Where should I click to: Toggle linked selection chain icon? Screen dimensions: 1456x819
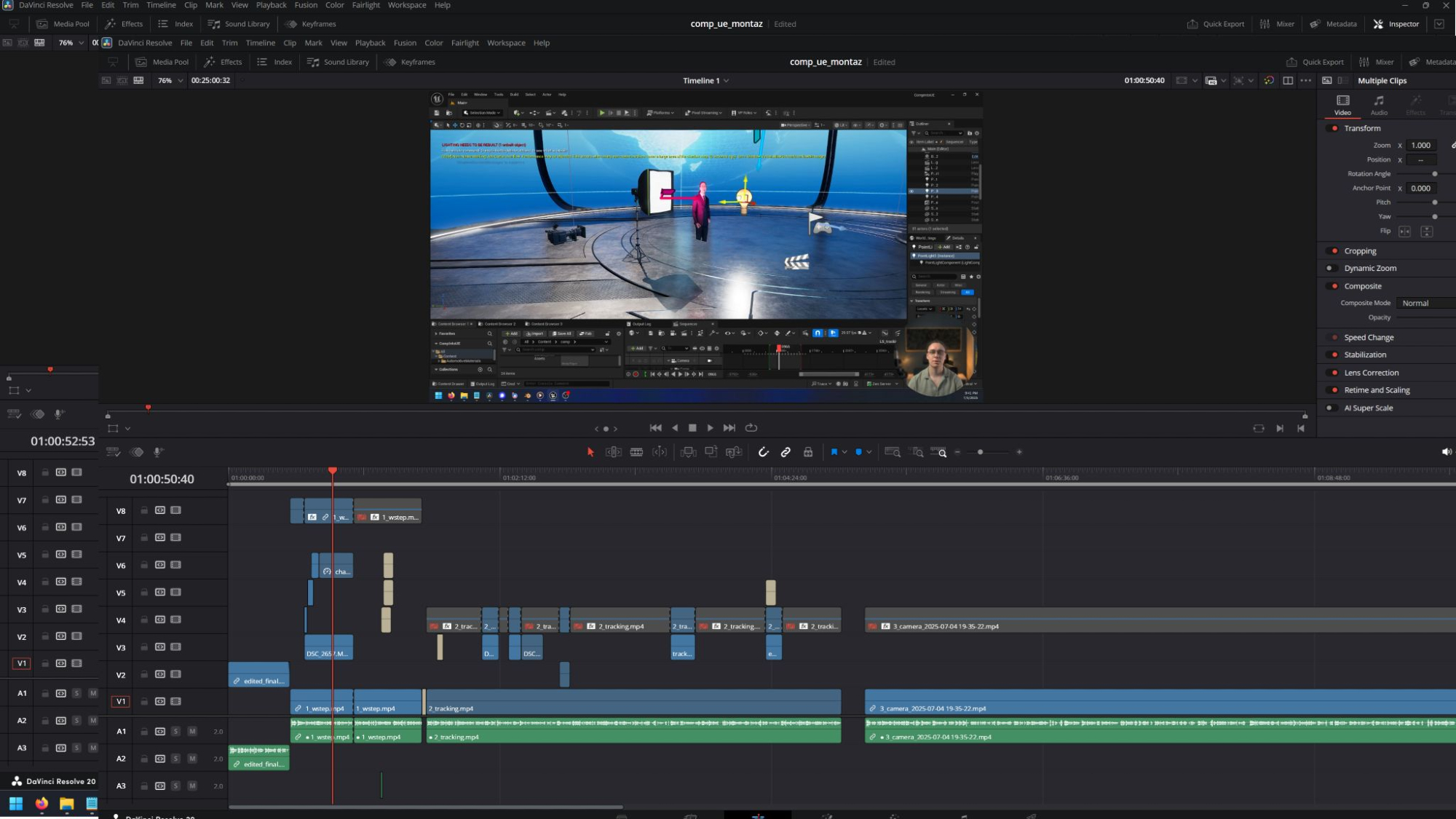(786, 452)
